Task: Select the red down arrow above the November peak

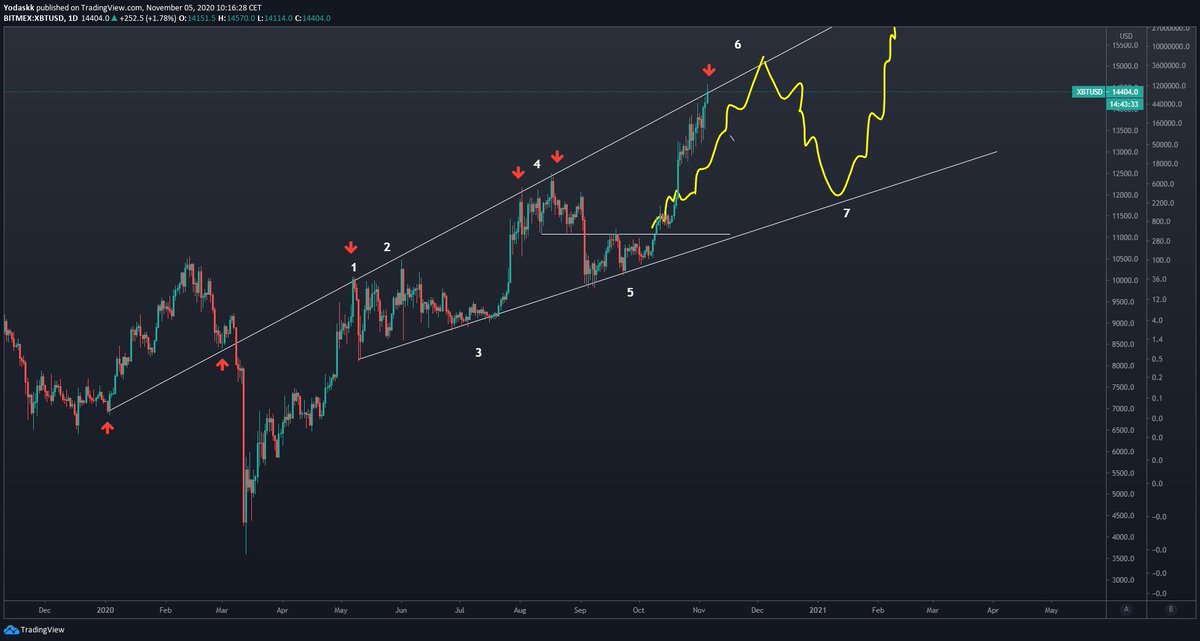Action: coord(710,70)
